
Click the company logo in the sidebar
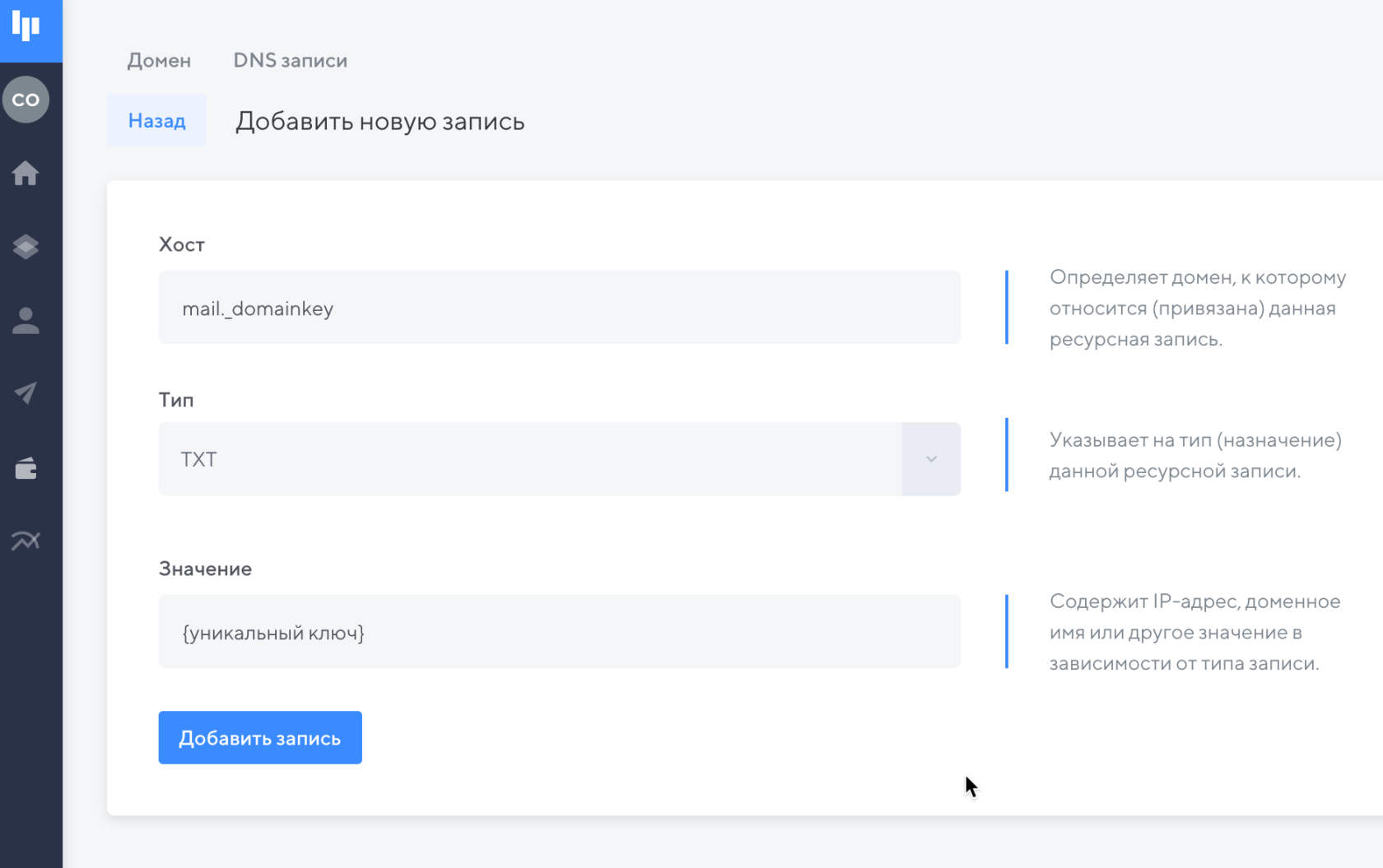coord(26,27)
